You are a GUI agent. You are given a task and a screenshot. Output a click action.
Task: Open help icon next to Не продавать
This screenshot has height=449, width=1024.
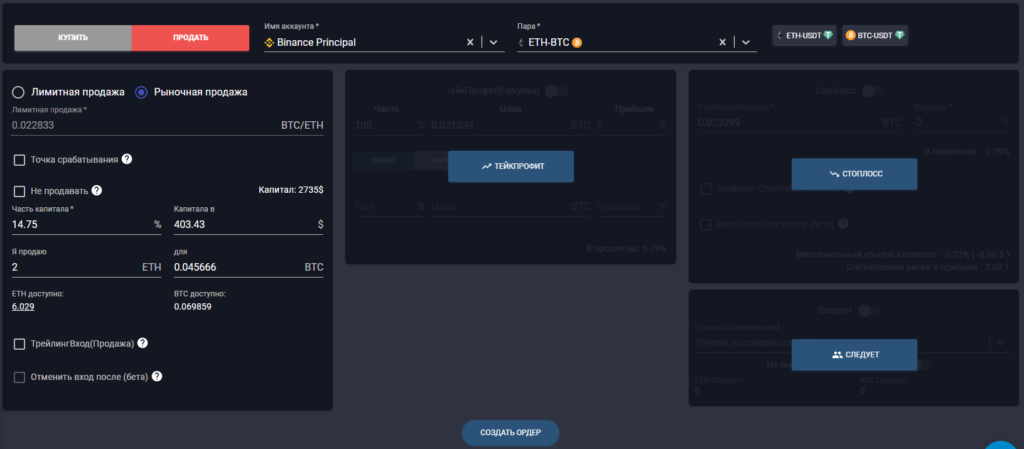[x=97, y=191]
